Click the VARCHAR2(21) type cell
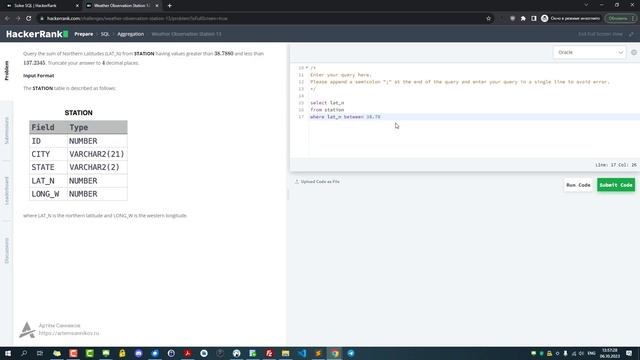Screen dimensions: 640x360 (97, 154)
